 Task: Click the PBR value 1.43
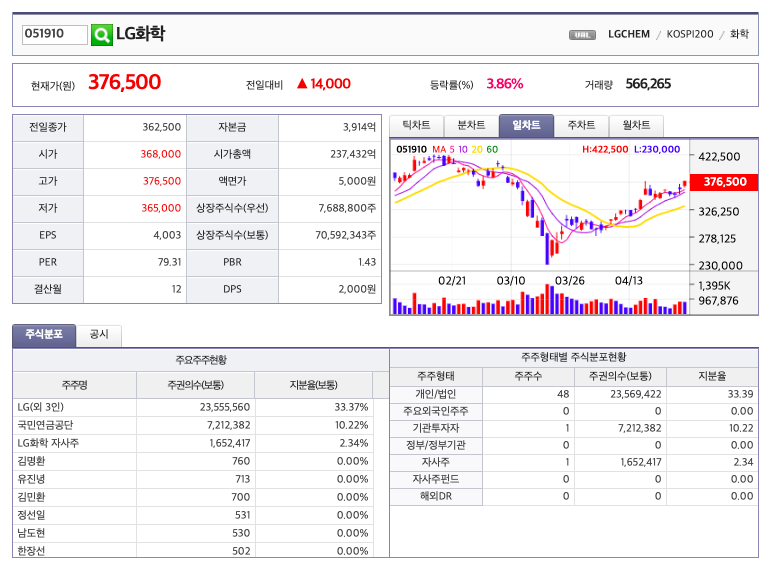pyautogui.click(x=367, y=262)
